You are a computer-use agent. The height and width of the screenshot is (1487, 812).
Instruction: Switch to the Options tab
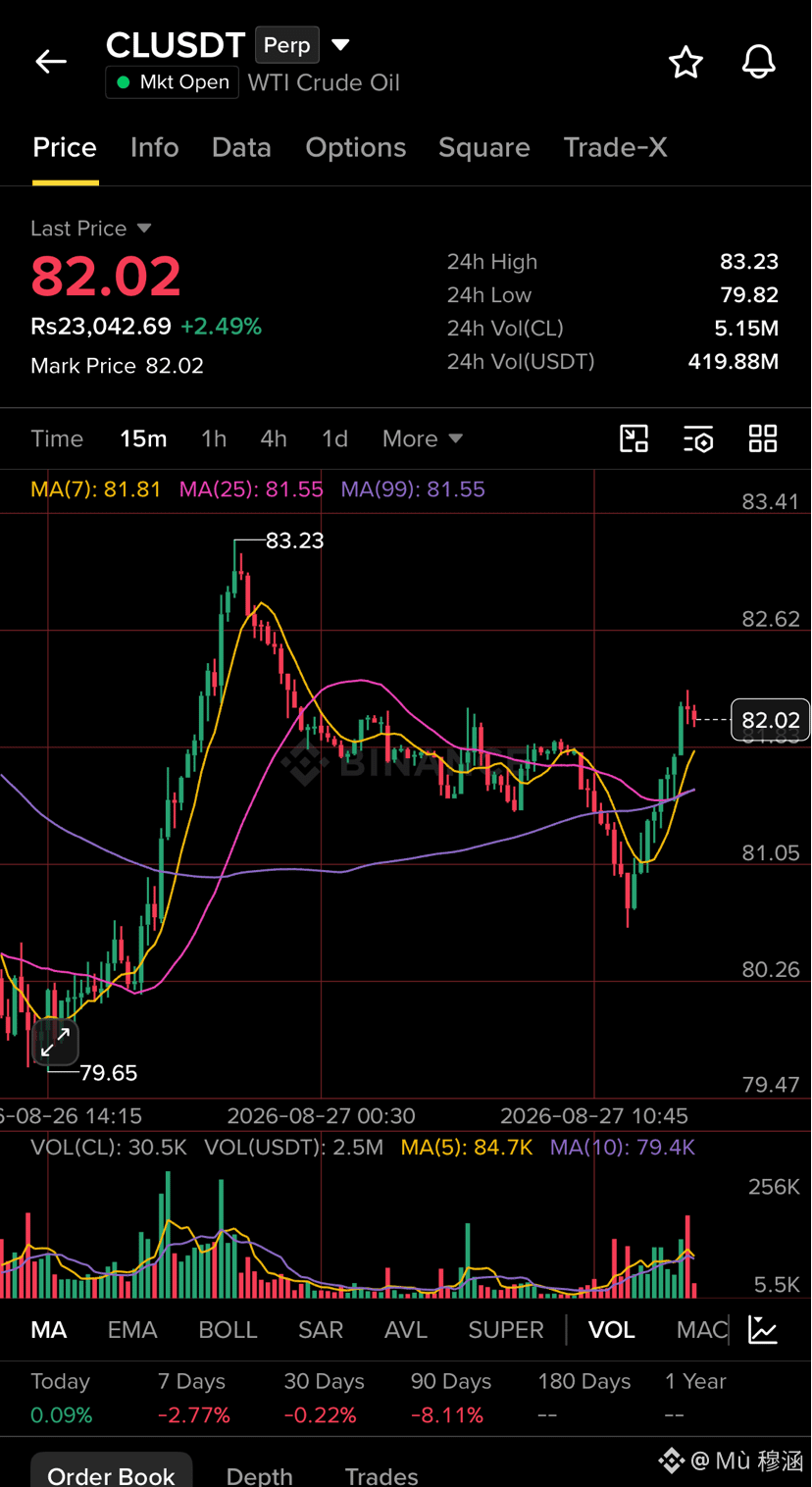click(x=355, y=147)
